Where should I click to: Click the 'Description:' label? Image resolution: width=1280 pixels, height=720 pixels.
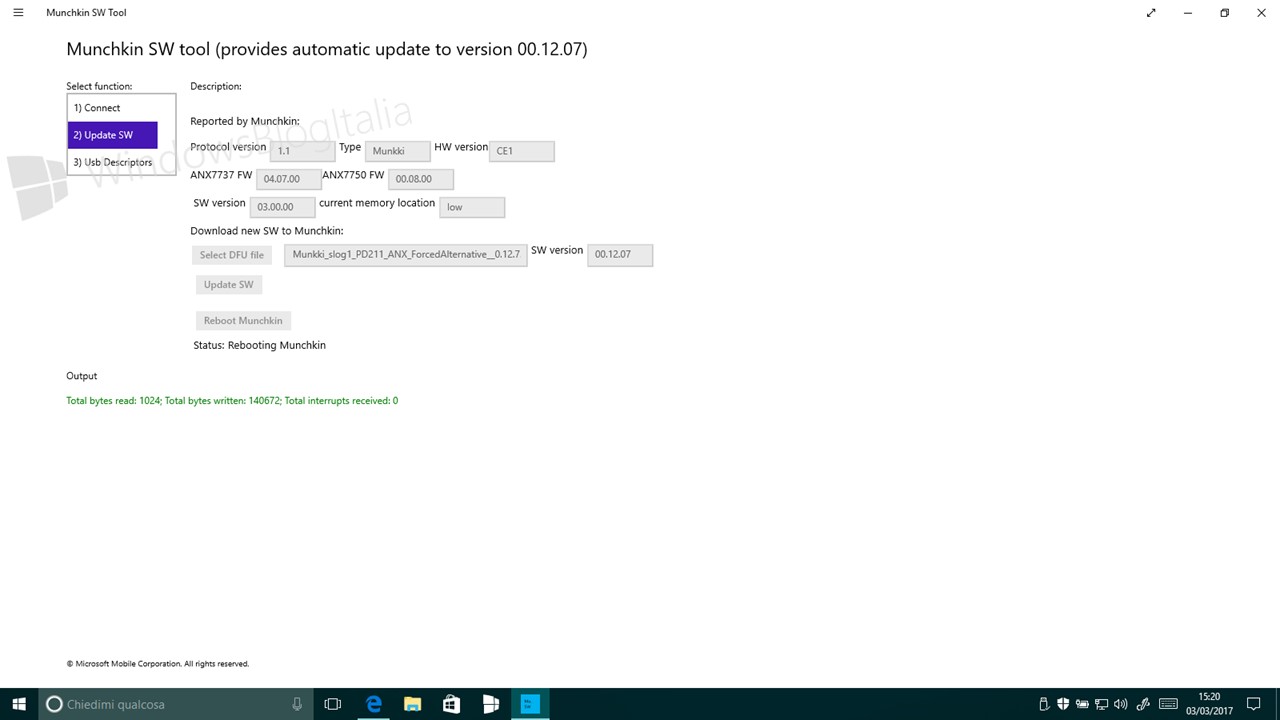pos(216,86)
